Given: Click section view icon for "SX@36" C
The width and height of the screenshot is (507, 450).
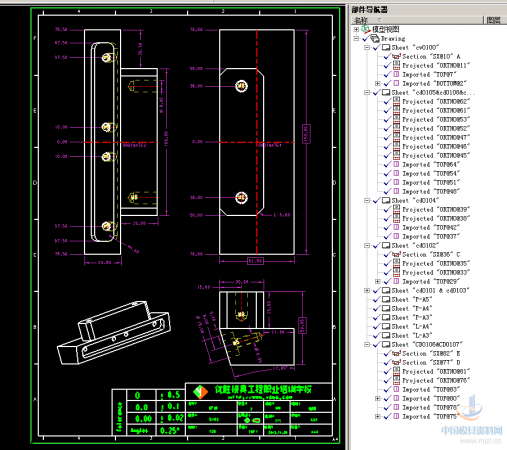Looking at the screenshot, I should 396,254.
